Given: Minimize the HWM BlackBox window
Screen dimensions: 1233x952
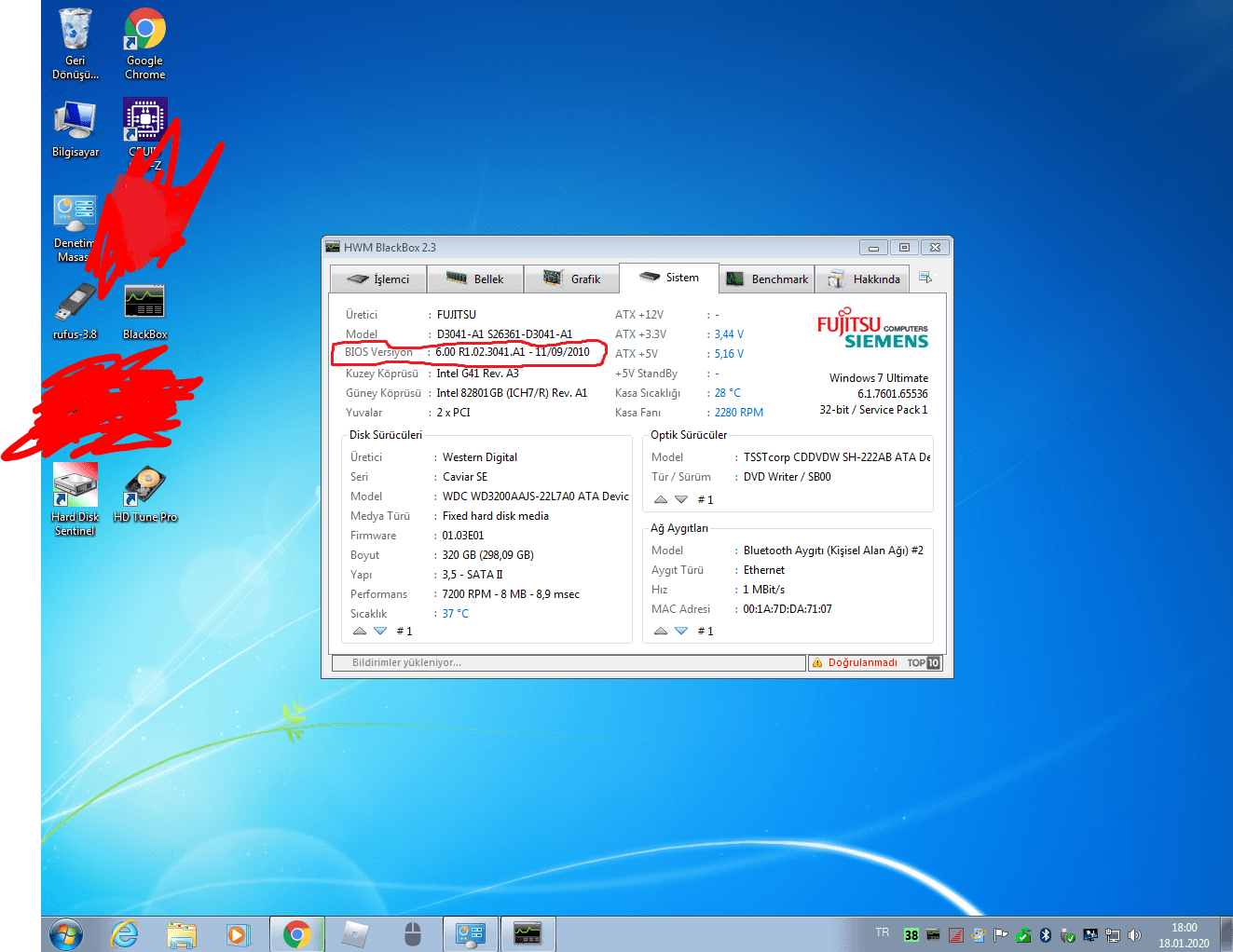Looking at the screenshot, I should [x=873, y=248].
